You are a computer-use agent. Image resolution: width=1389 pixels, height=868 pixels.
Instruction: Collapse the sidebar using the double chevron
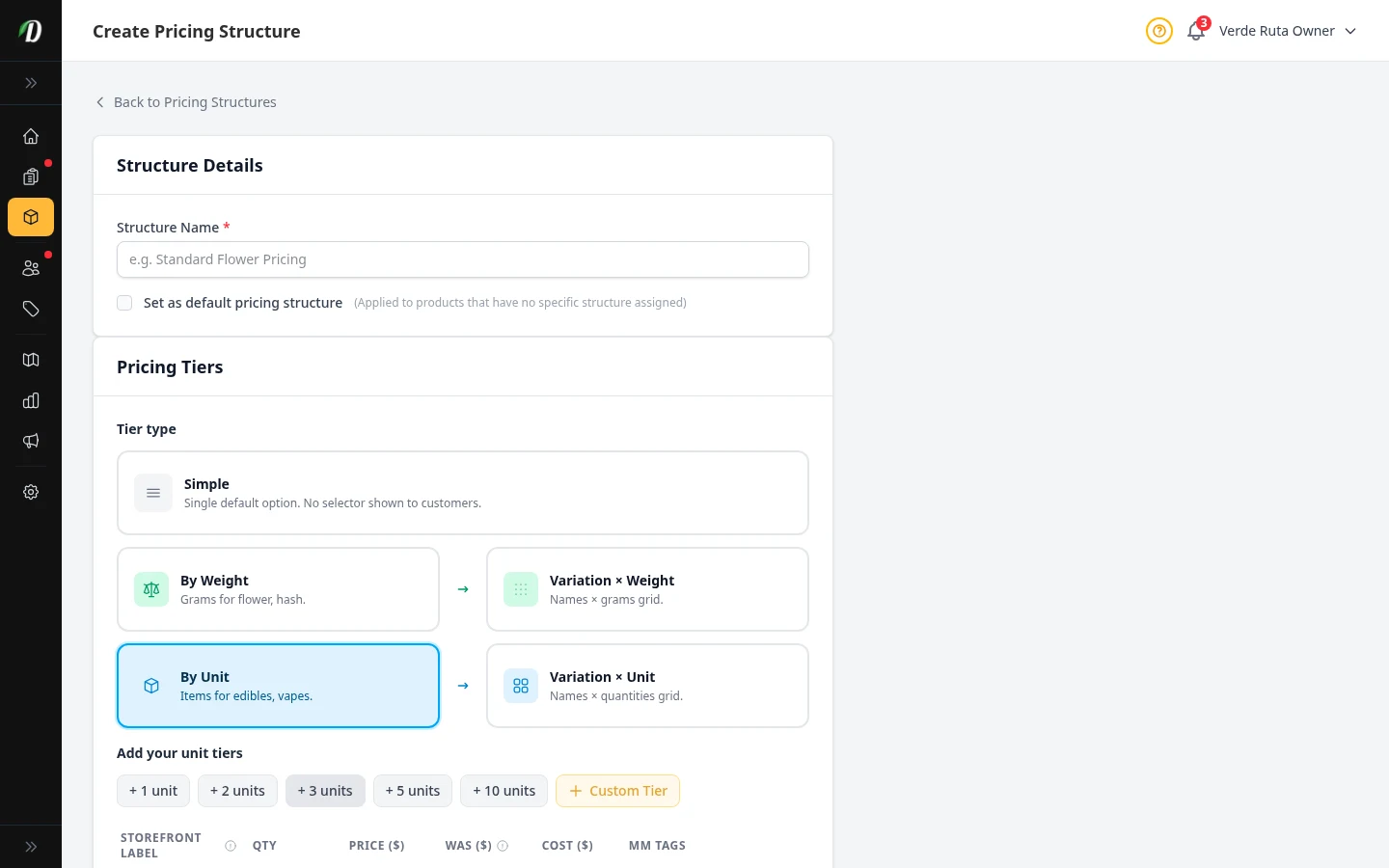30,83
